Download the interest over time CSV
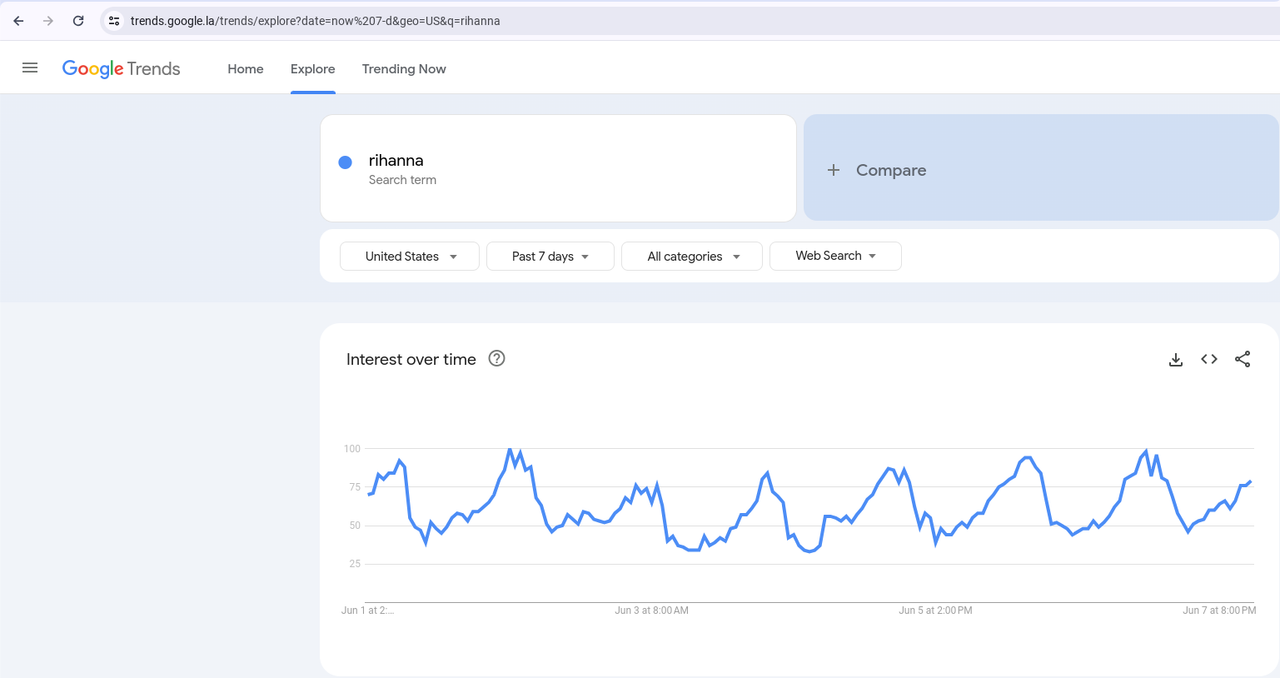1280x678 pixels. point(1176,360)
